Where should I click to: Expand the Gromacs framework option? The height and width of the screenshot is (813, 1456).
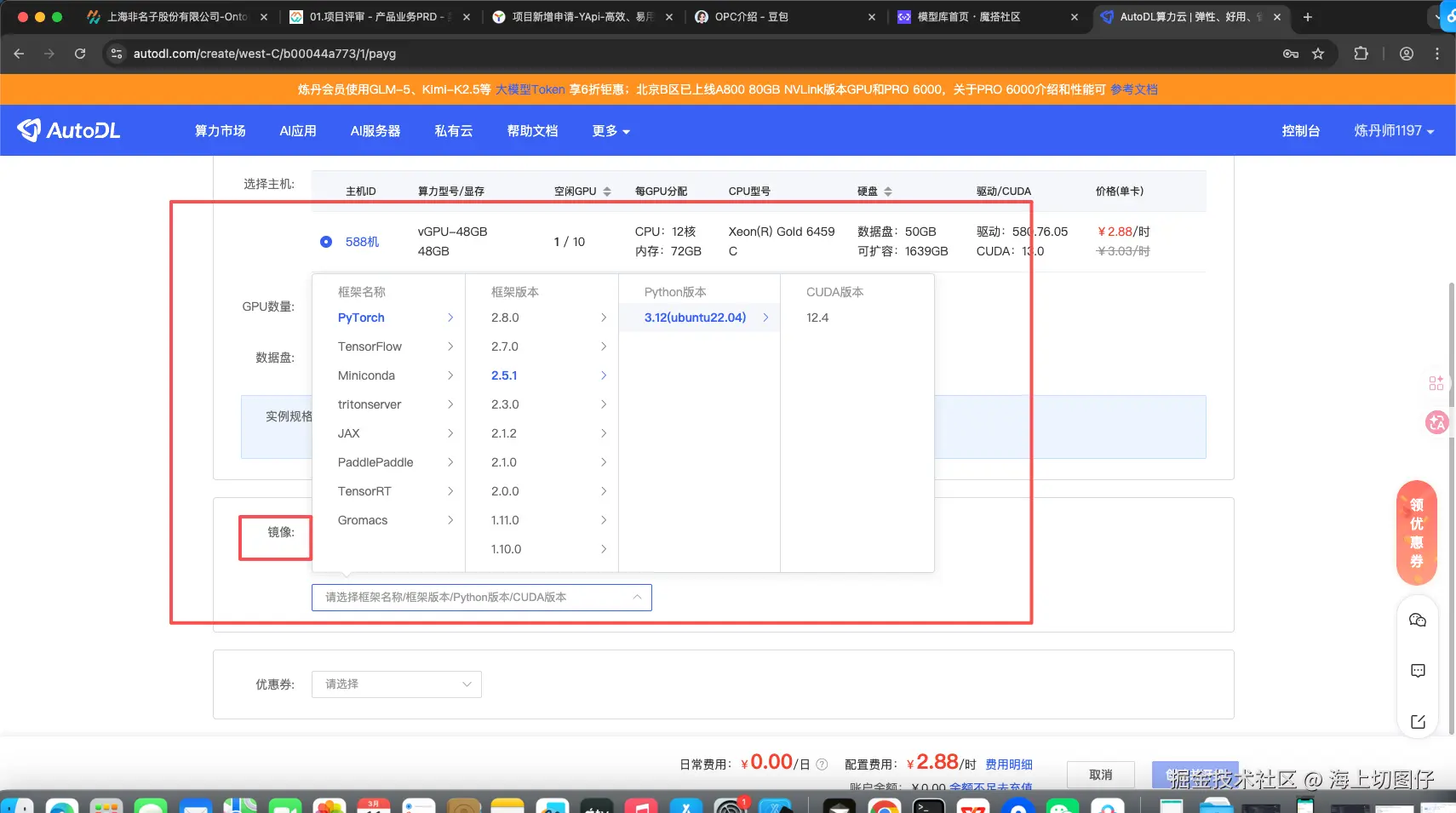point(389,520)
